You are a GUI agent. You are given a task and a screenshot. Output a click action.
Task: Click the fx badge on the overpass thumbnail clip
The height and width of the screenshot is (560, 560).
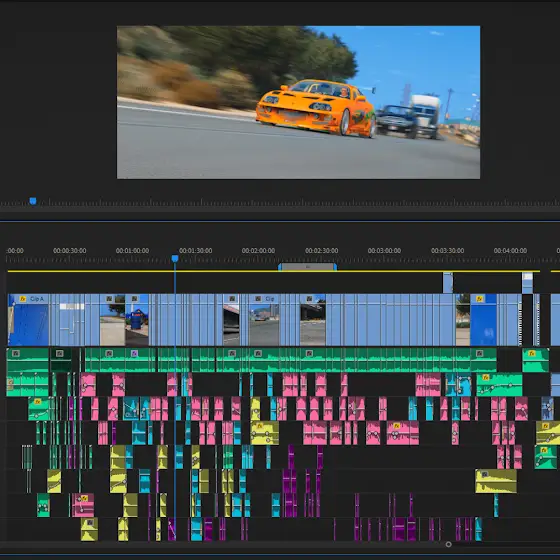pyautogui.click(x=232, y=299)
